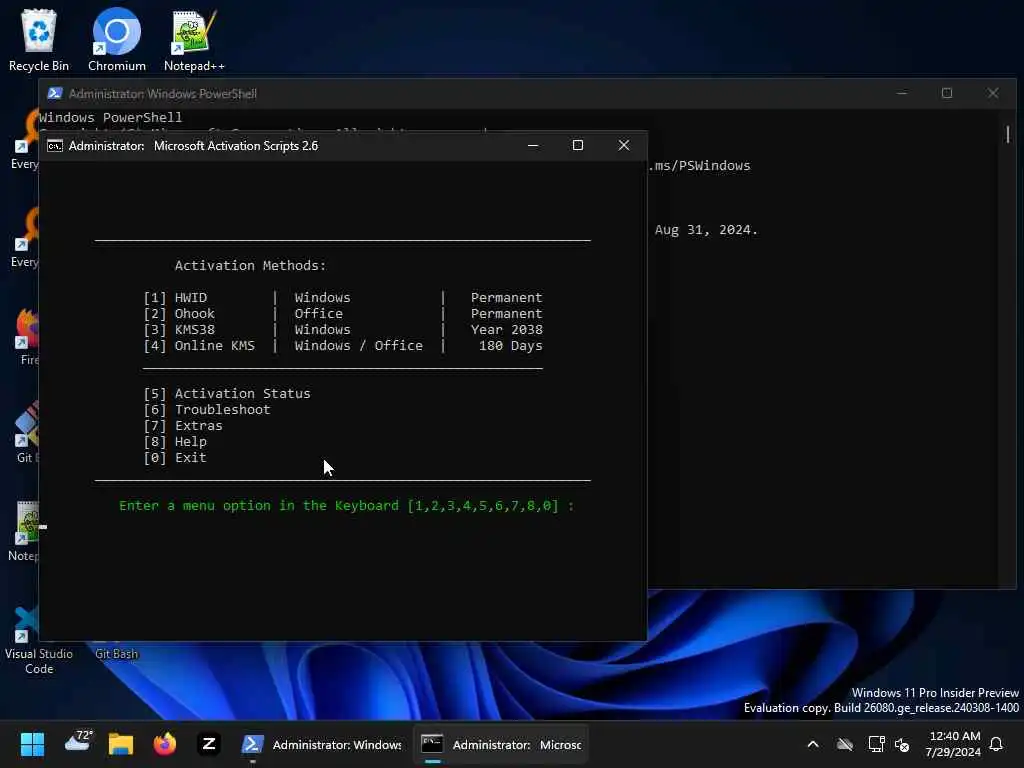Screen dimensions: 1024x768
Task: Click the '[4] Online KMS' menu line
Action: (x=343, y=345)
